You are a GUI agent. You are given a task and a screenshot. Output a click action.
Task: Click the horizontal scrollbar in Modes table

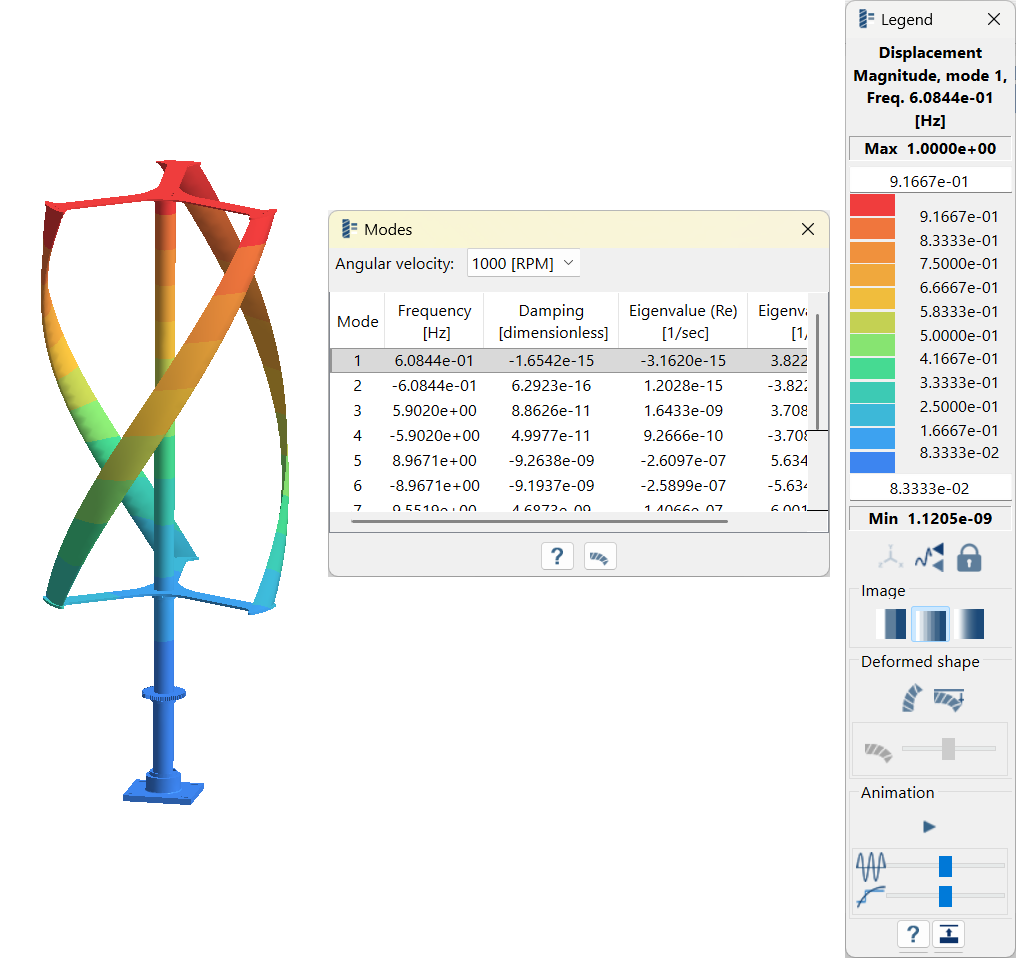click(x=540, y=521)
